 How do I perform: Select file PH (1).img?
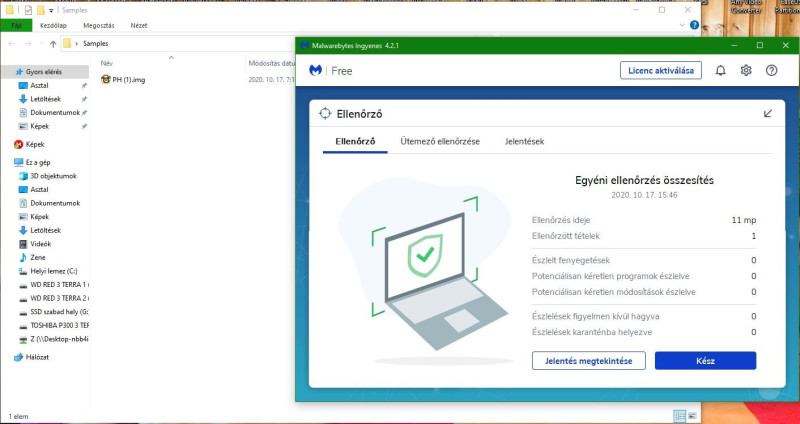123,80
